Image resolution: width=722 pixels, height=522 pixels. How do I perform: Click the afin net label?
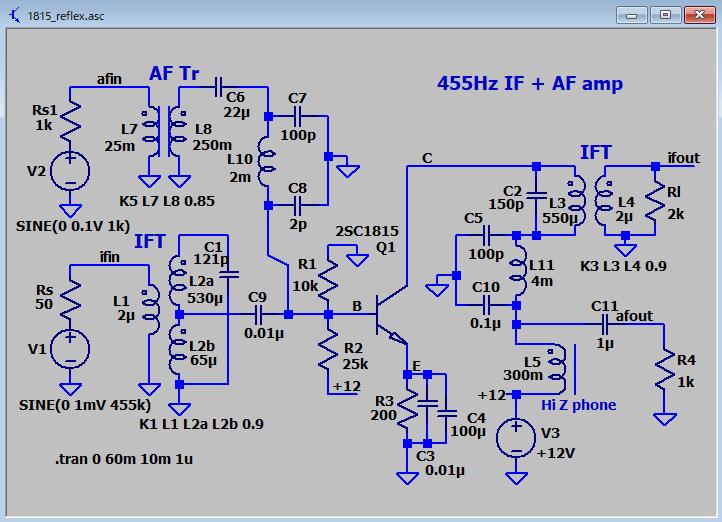click(x=109, y=79)
